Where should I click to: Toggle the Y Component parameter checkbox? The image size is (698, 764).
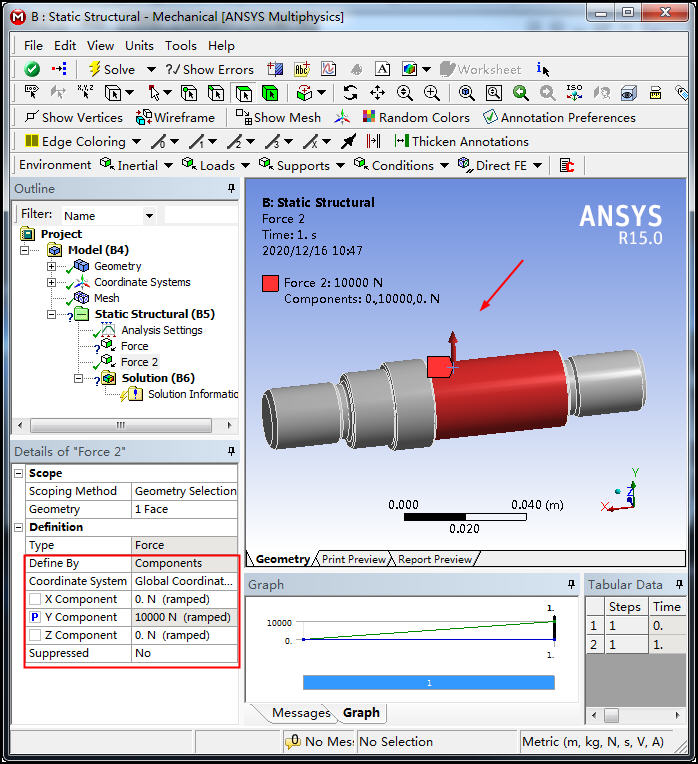tap(35, 617)
